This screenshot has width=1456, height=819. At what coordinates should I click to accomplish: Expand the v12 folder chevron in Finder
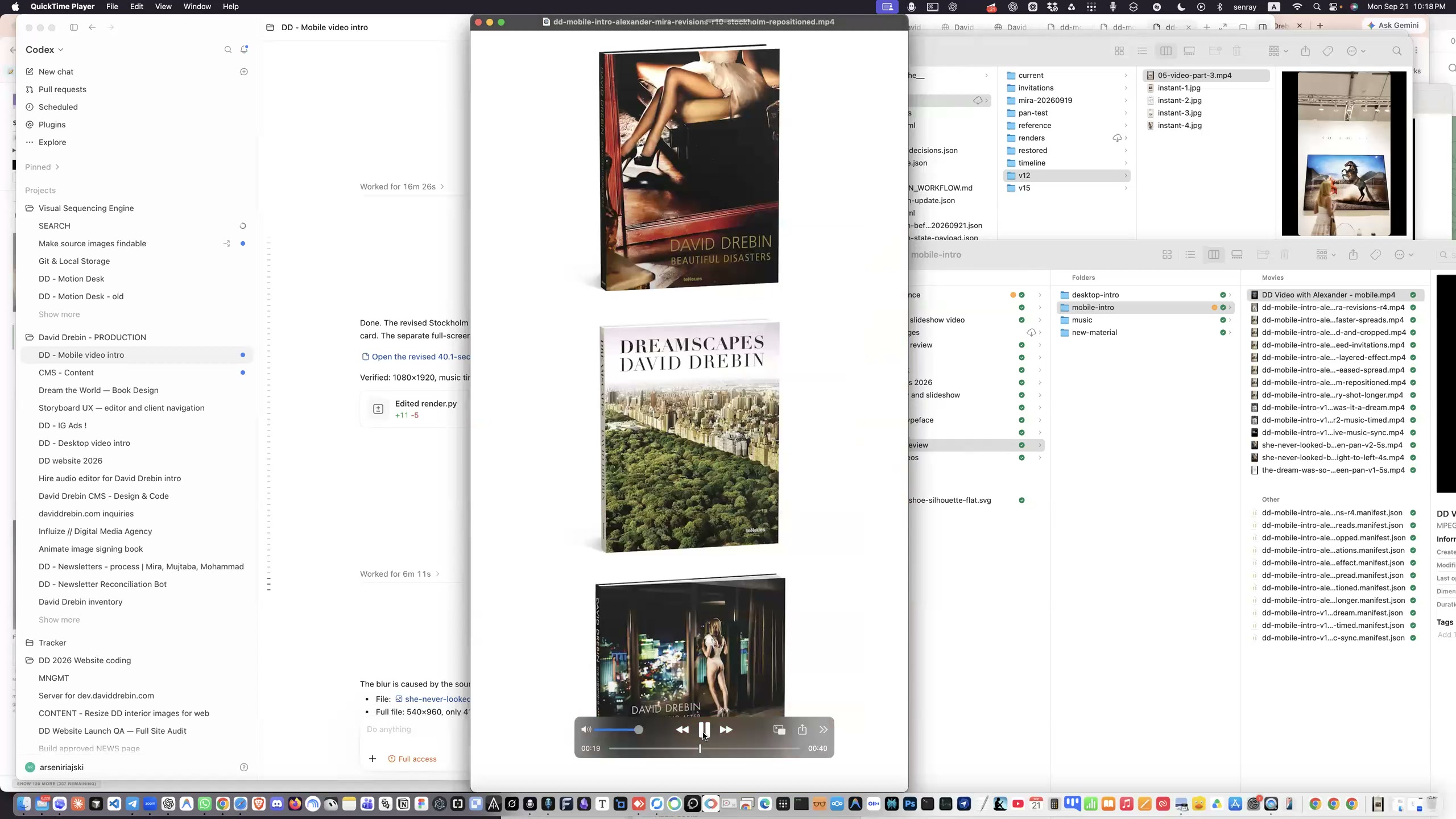coord(1126,176)
